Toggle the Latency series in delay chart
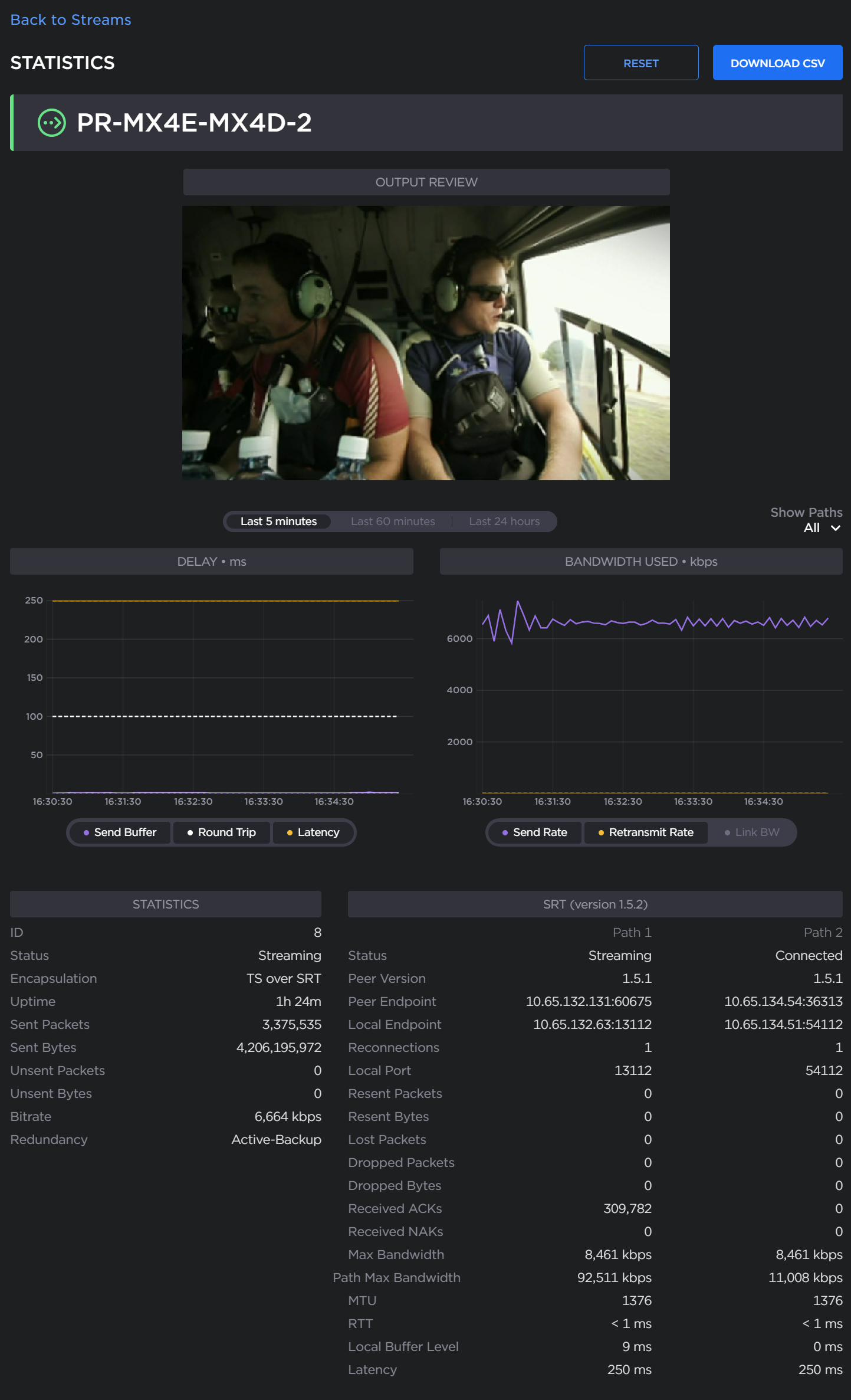Screen dimensions: 851x1400 click(x=313, y=832)
